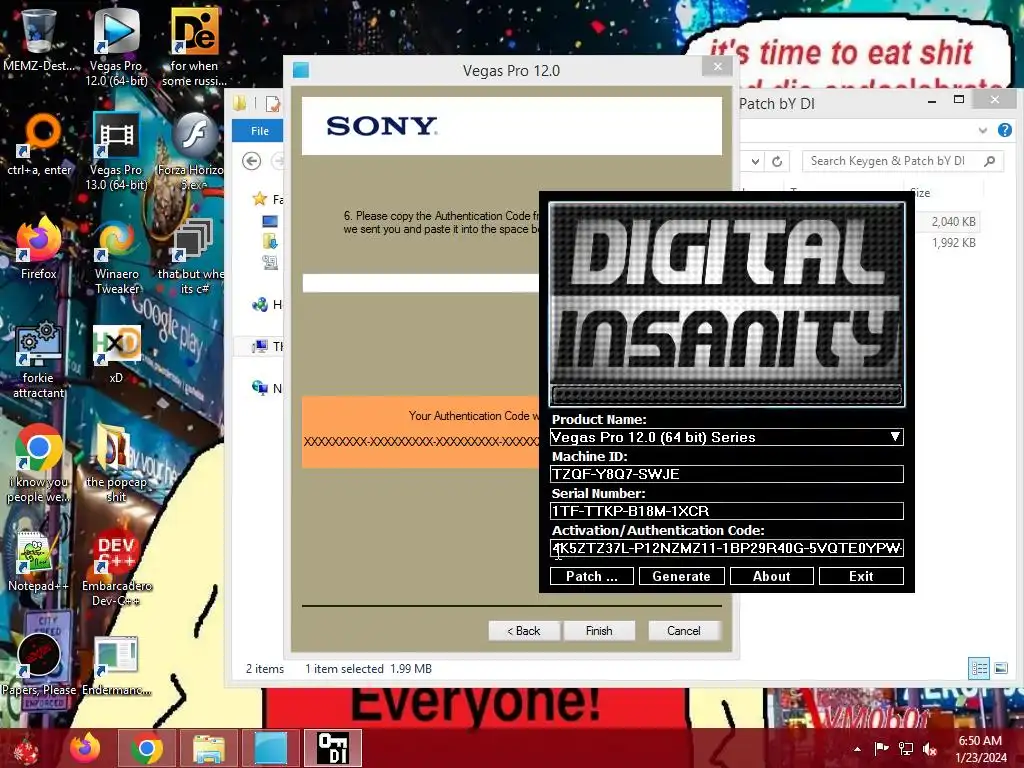The image size is (1024, 768).
Task: Expand the Explorer ribbon chevron
Action: click(x=982, y=131)
